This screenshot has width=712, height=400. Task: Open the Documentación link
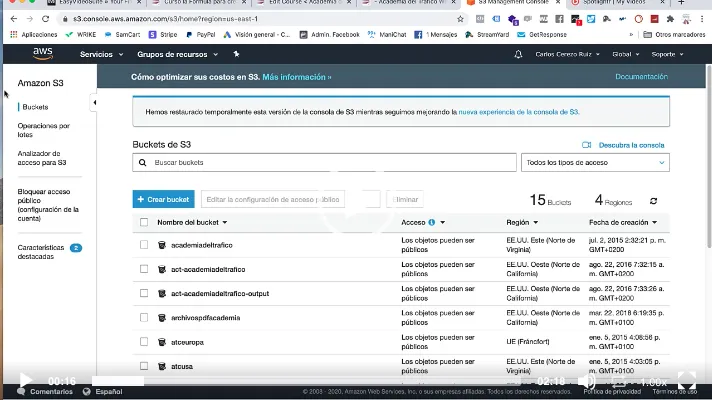(x=641, y=76)
